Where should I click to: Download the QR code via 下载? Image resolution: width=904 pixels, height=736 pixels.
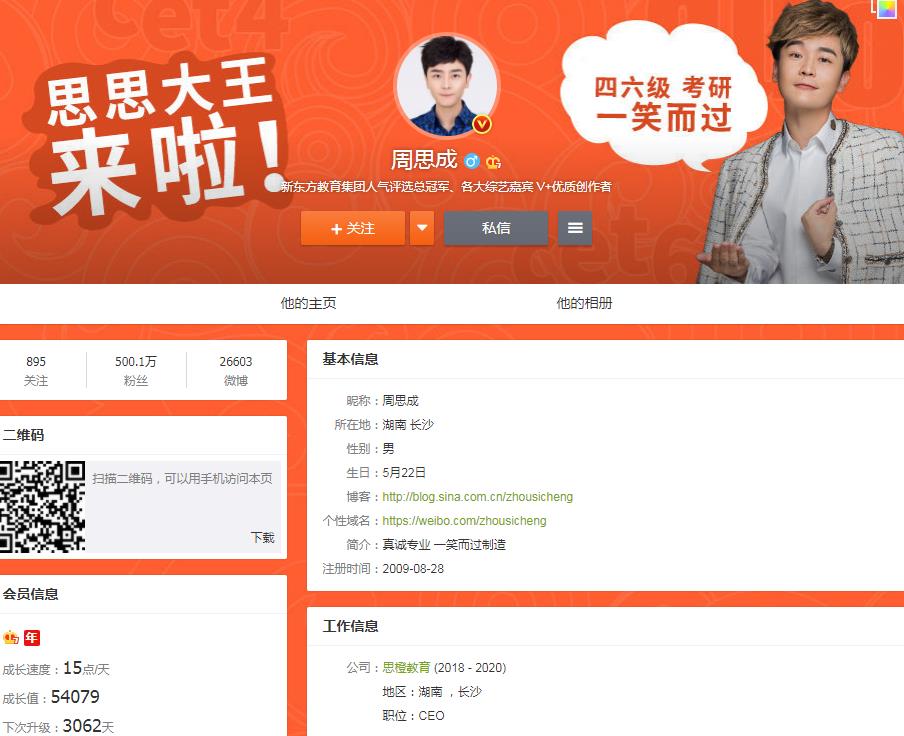[262, 538]
